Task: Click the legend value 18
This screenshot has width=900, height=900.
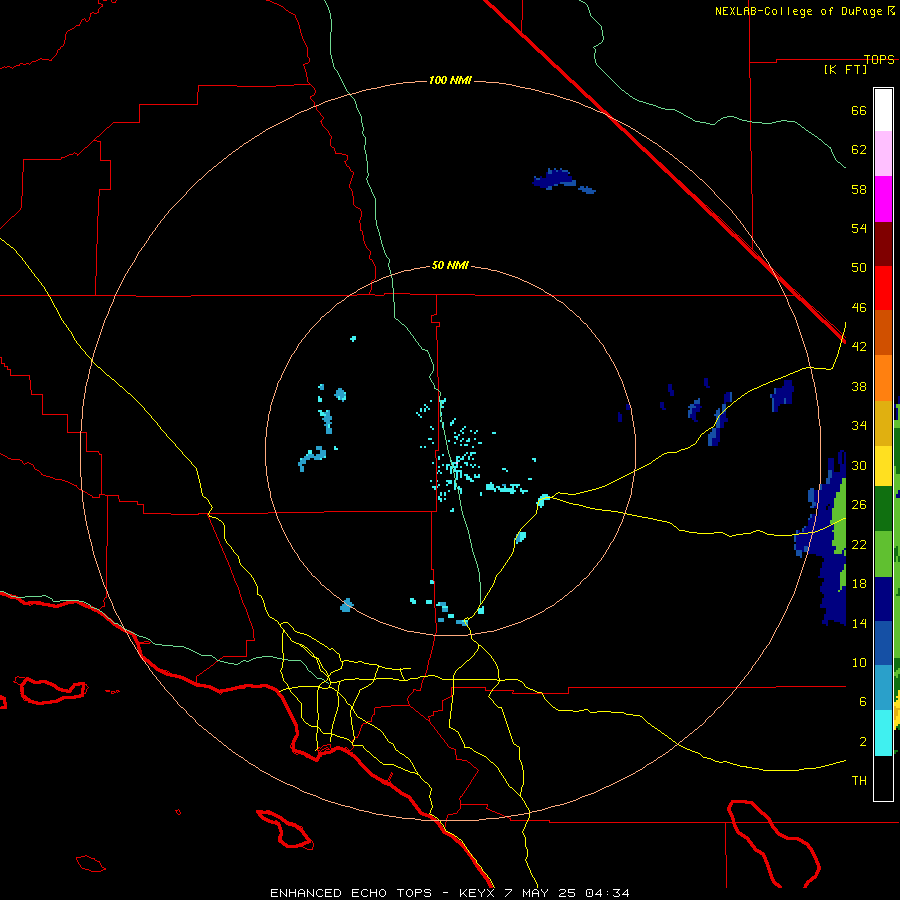Action: coord(859,584)
